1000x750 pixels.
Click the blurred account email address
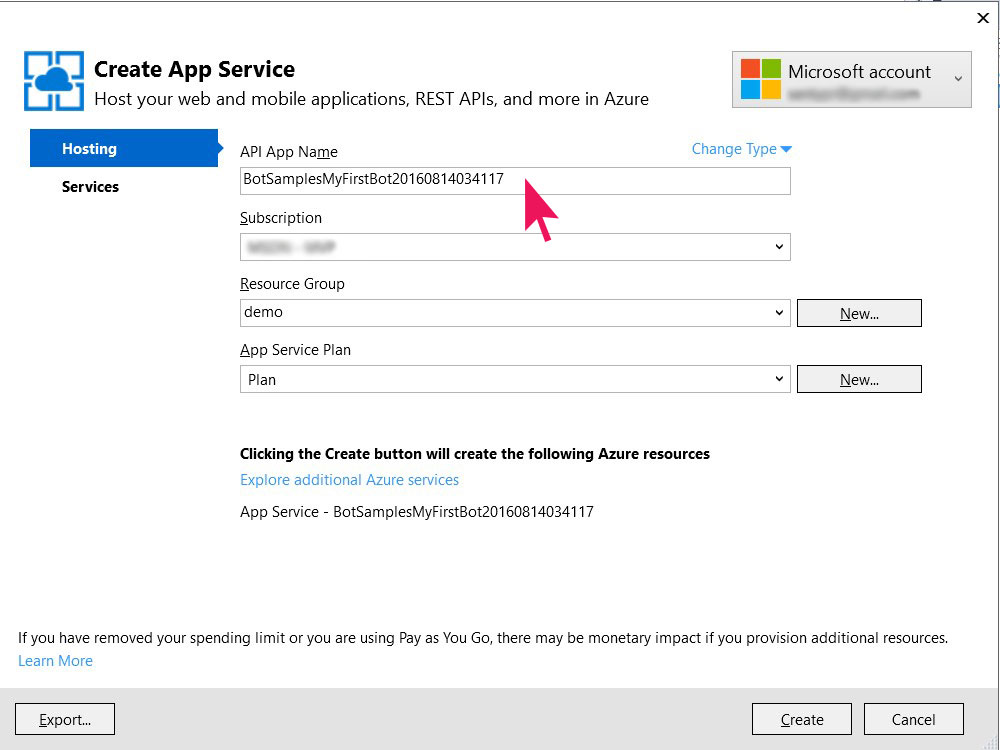(852, 94)
